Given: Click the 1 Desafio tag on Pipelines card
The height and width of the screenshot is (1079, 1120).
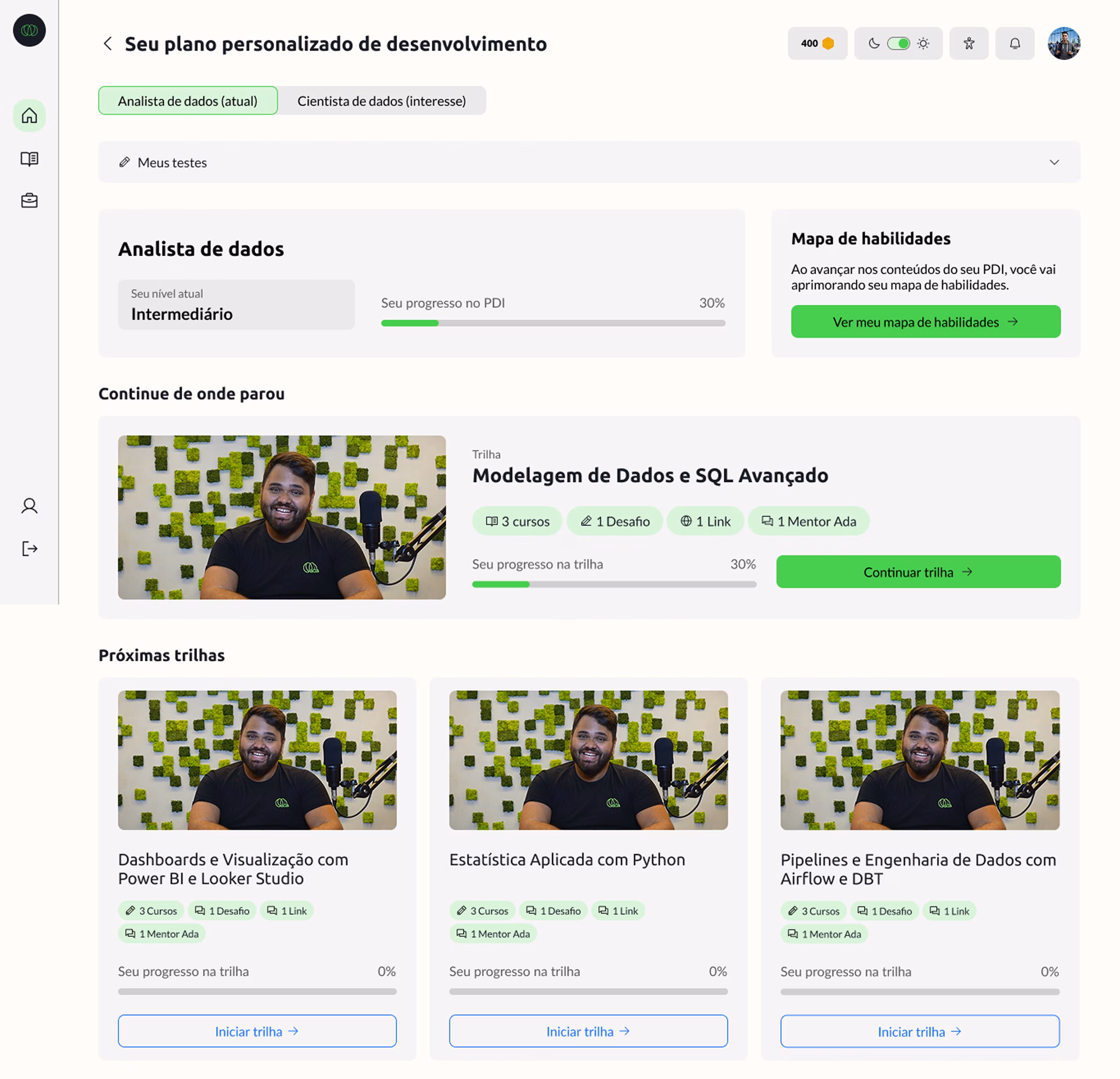Looking at the screenshot, I should 884,910.
